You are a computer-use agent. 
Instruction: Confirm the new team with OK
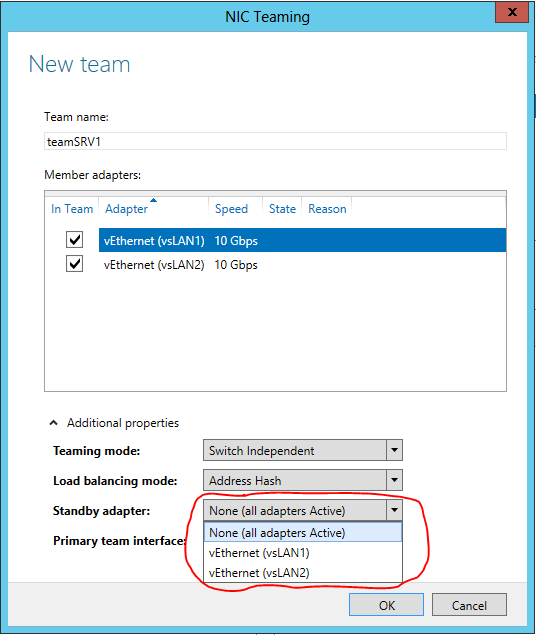point(386,605)
